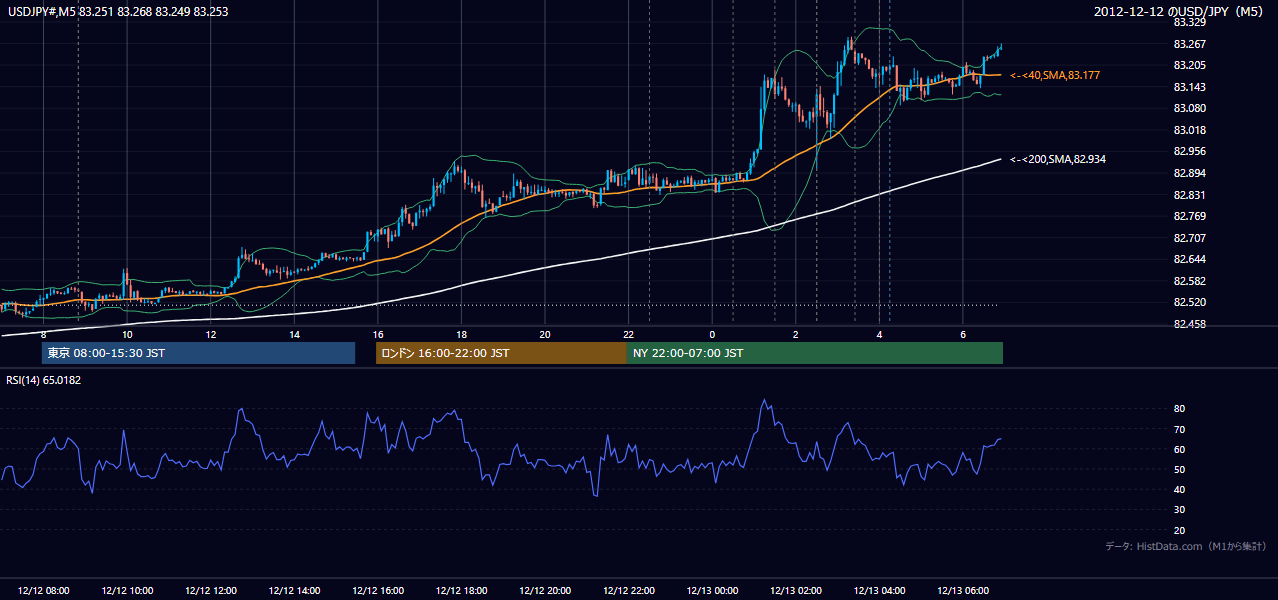Select the 12/12 12:00 bottom time label
This screenshot has height=600, width=1278.
click(x=211, y=591)
